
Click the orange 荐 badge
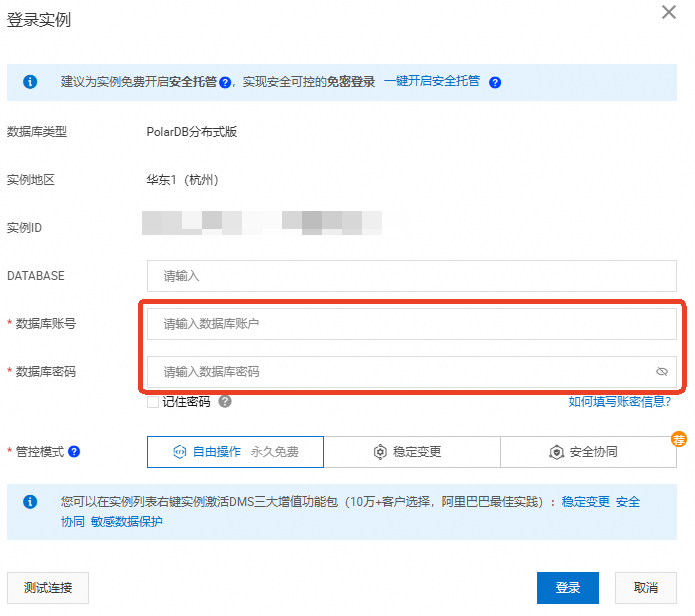pos(678,439)
